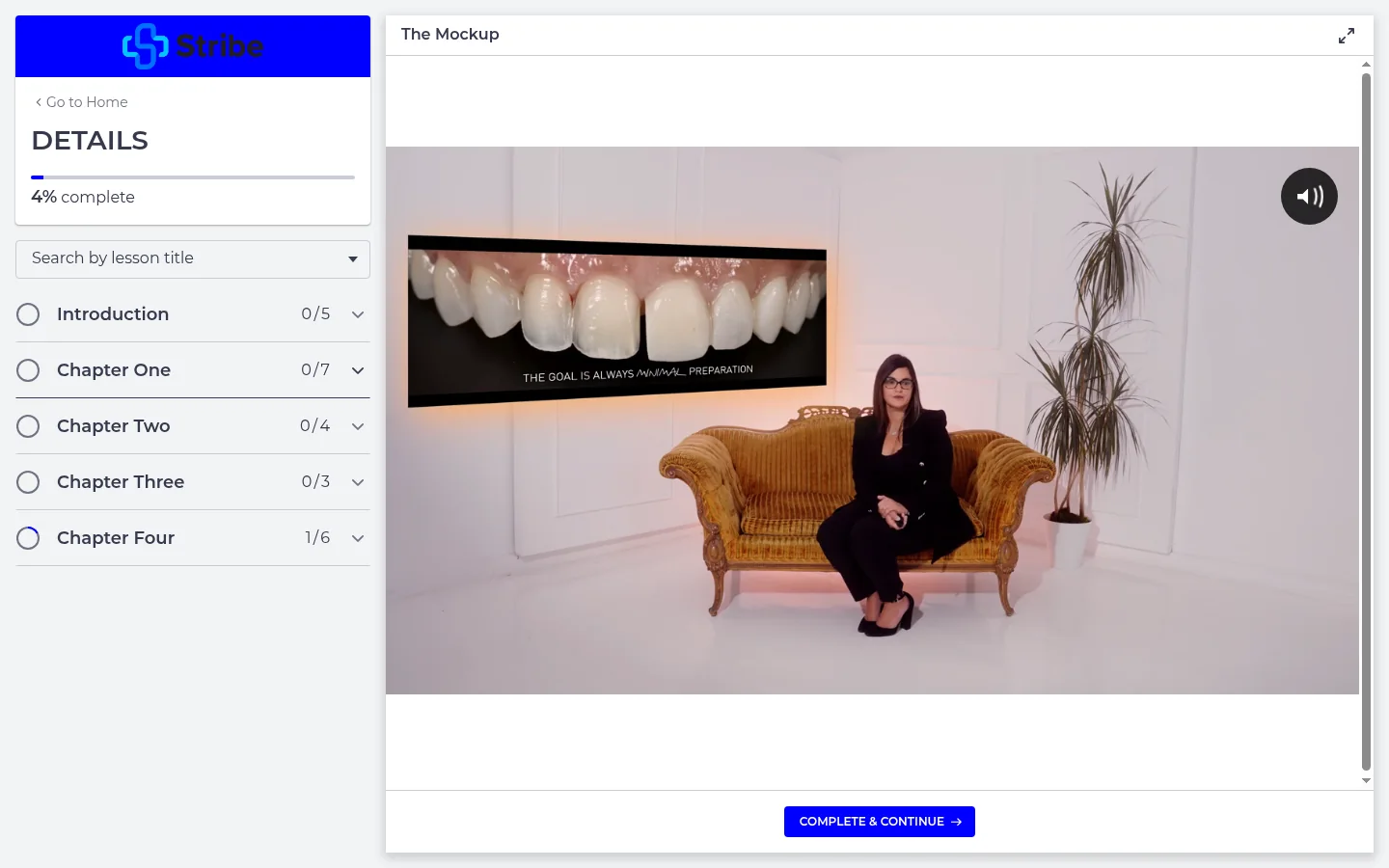Toggle Chapter One completion circle
Image resolution: width=1389 pixels, height=868 pixels.
(28, 370)
